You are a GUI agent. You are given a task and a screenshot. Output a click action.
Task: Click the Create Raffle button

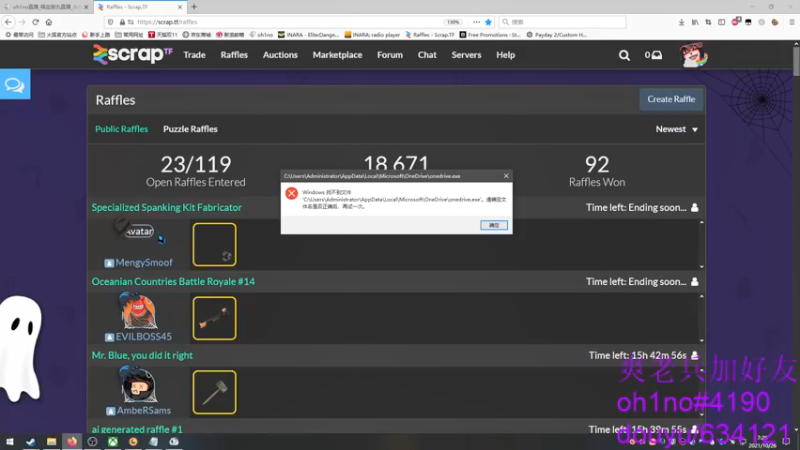(x=671, y=99)
